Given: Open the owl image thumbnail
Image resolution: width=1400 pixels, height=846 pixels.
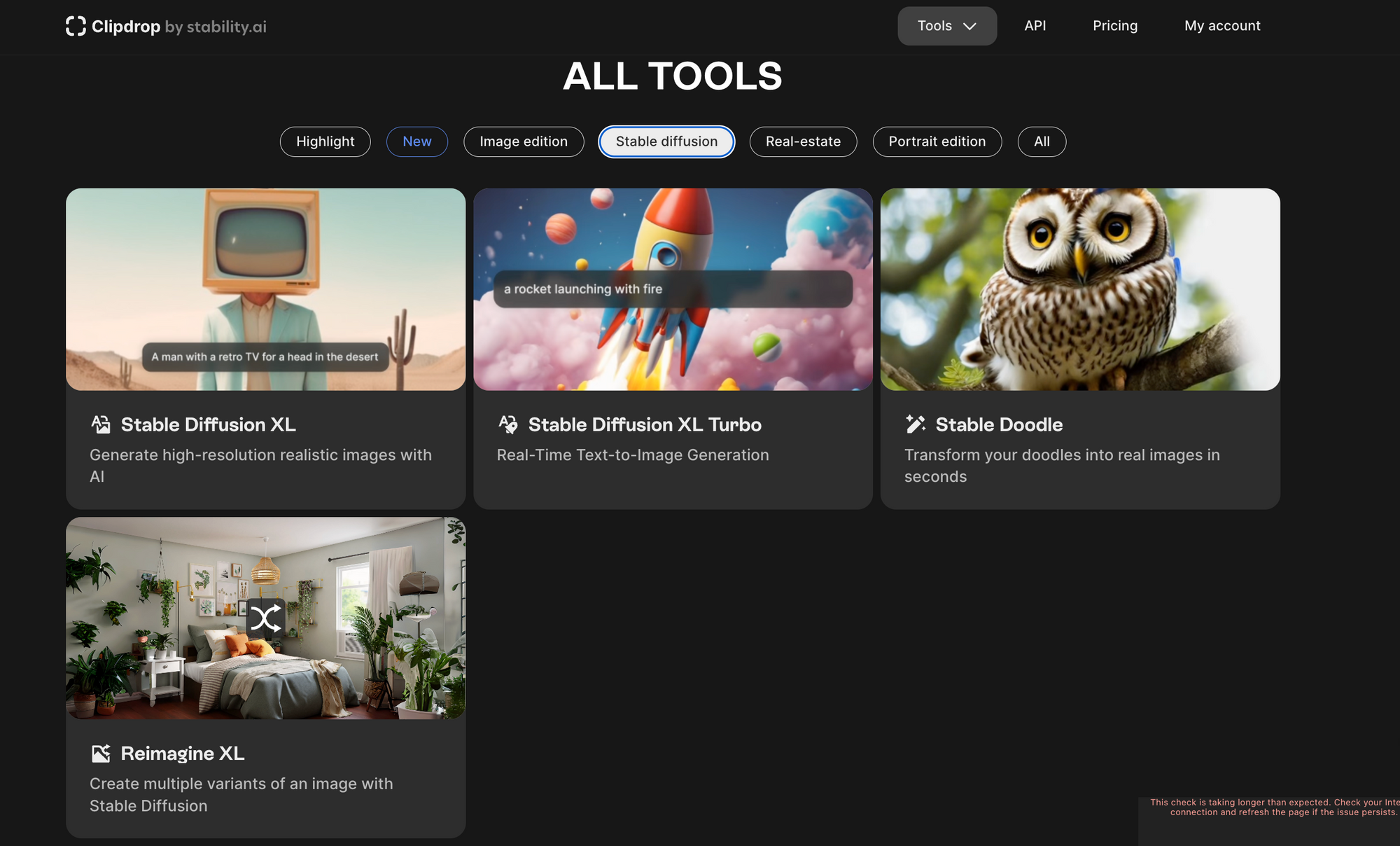Looking at the screenshot, I should click(x=1080, y=289).
